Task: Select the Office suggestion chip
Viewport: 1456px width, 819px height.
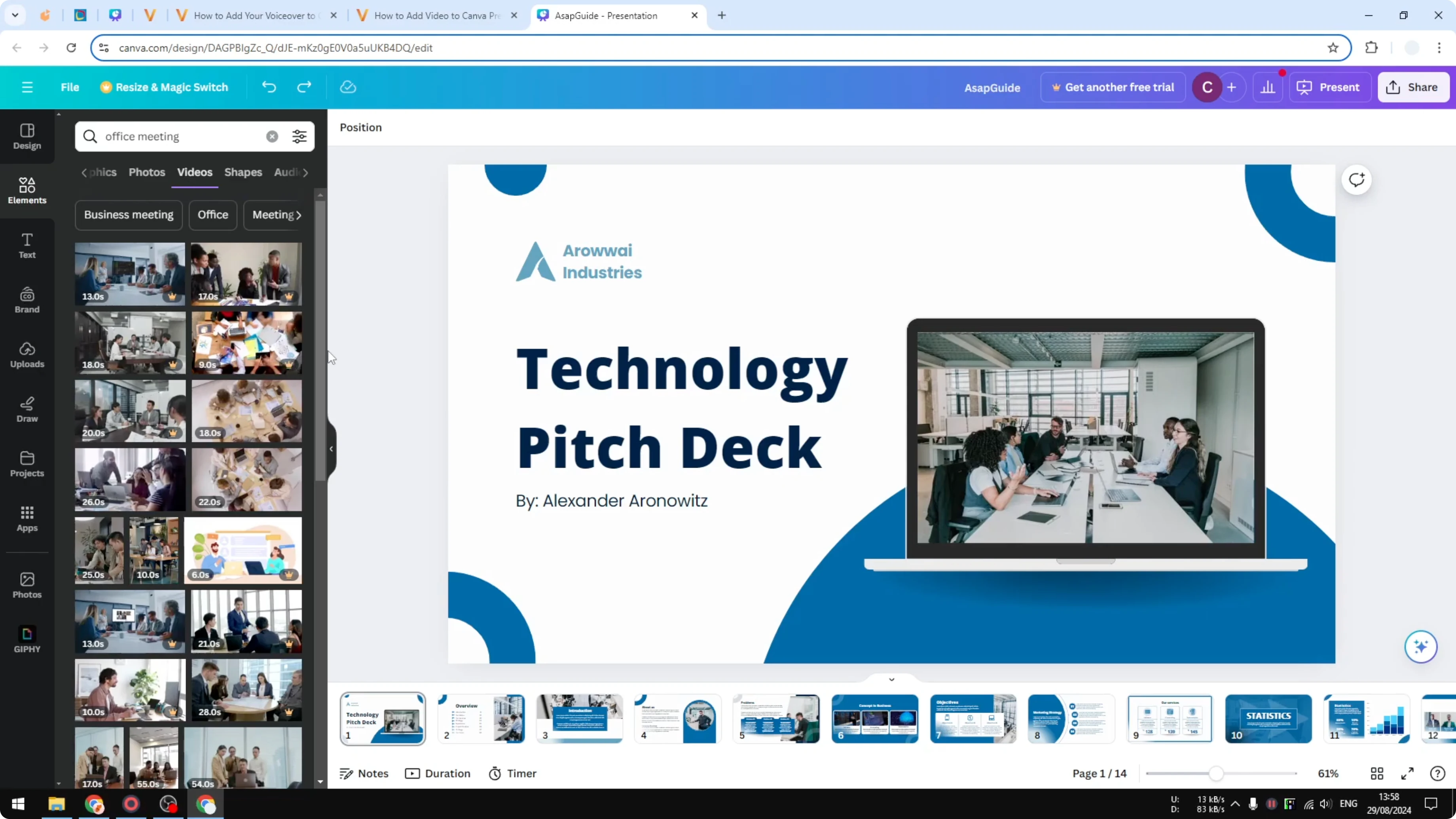Action: coord(212,215)
